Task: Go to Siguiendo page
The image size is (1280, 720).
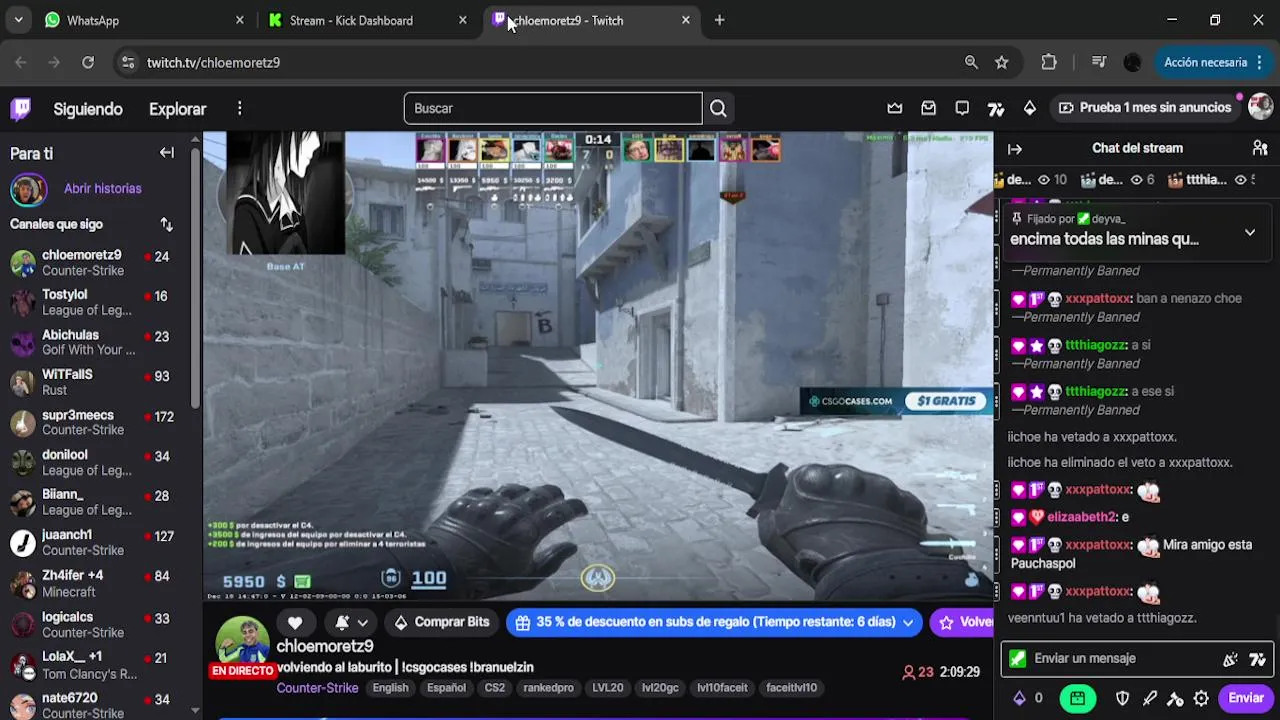Action: 88,109
